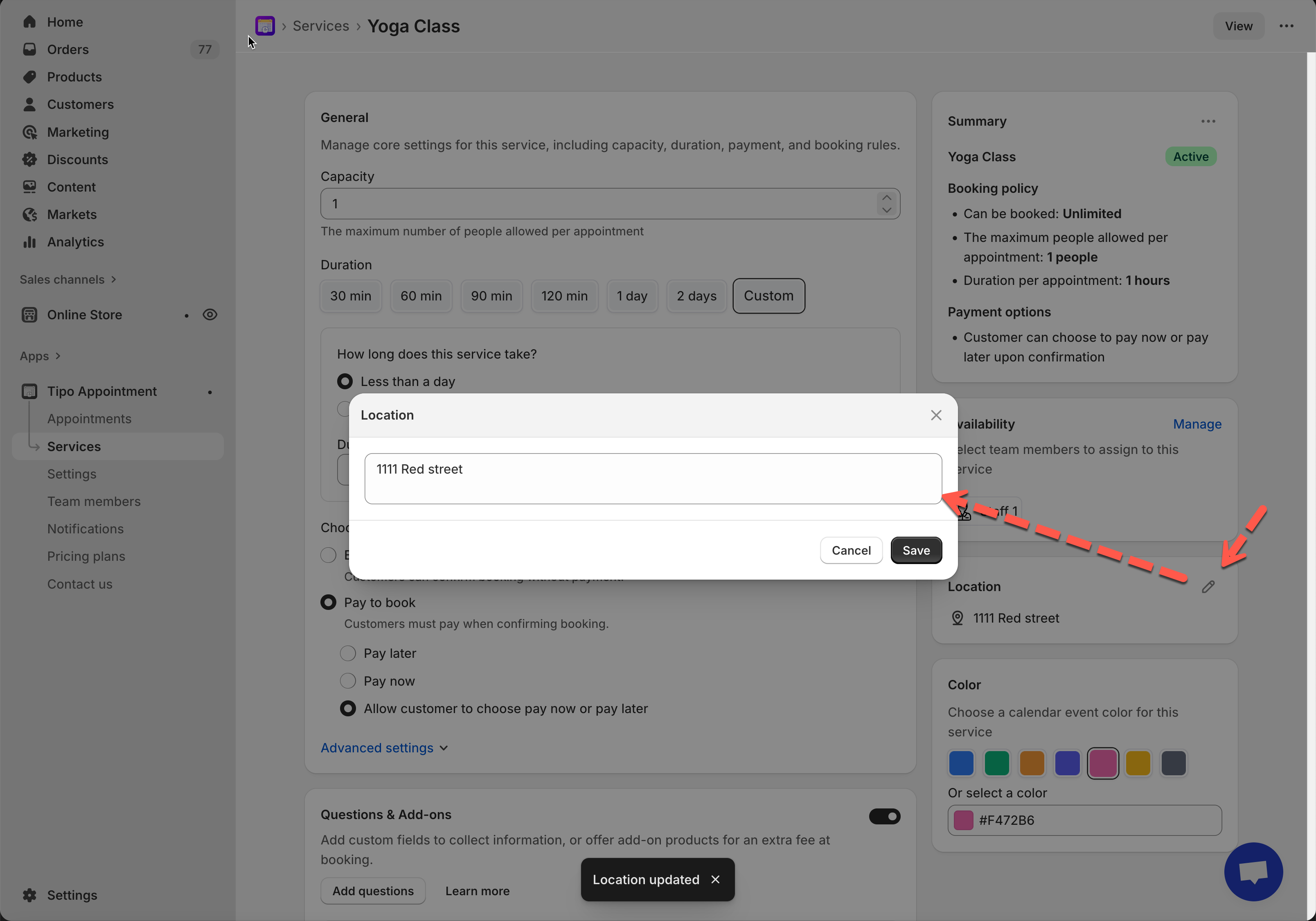Close the Location dialog with the X icon

coord(935,415)
